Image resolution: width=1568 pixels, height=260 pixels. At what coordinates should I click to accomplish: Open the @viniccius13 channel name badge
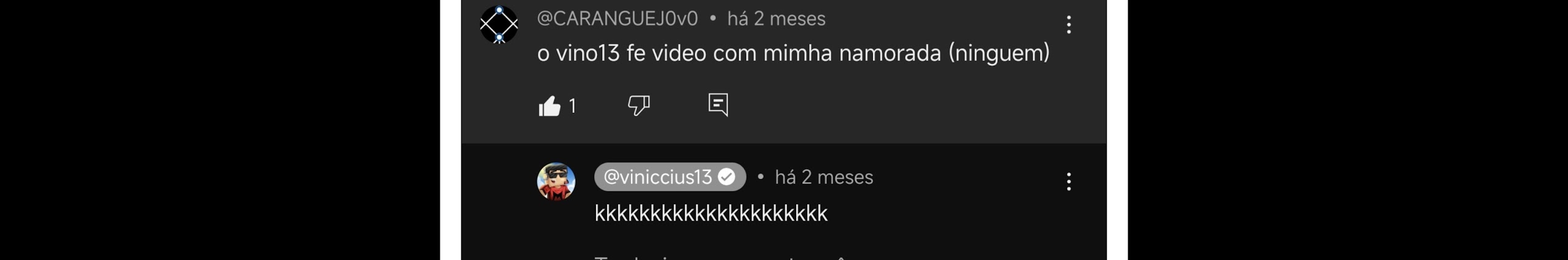point(670,177)
